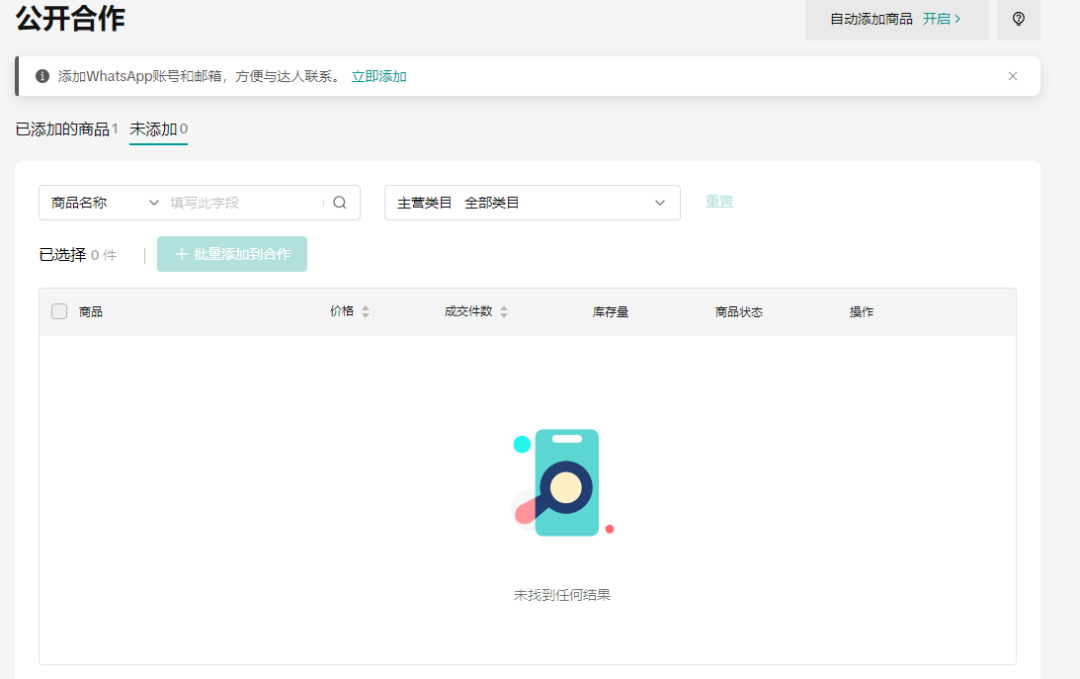This screenshot has width=1080, height=679.
Task: Switch to the 未添加 tab
Action: tap(158, 128)
